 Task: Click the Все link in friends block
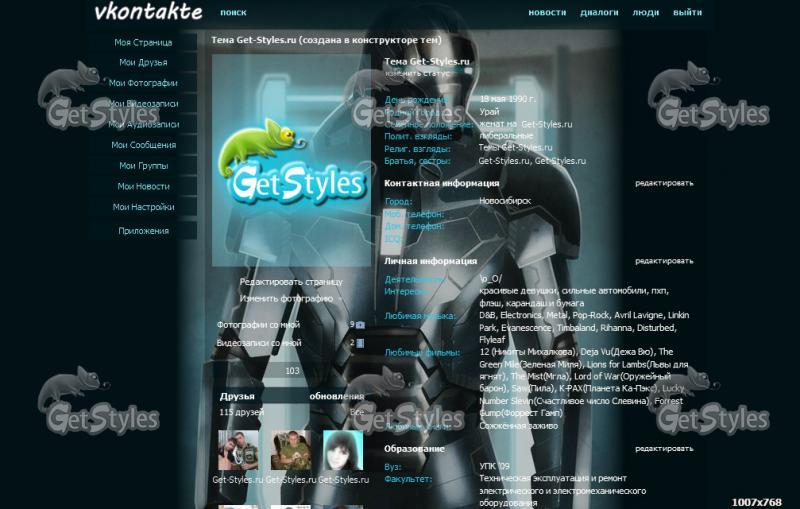tap(357, 412)
